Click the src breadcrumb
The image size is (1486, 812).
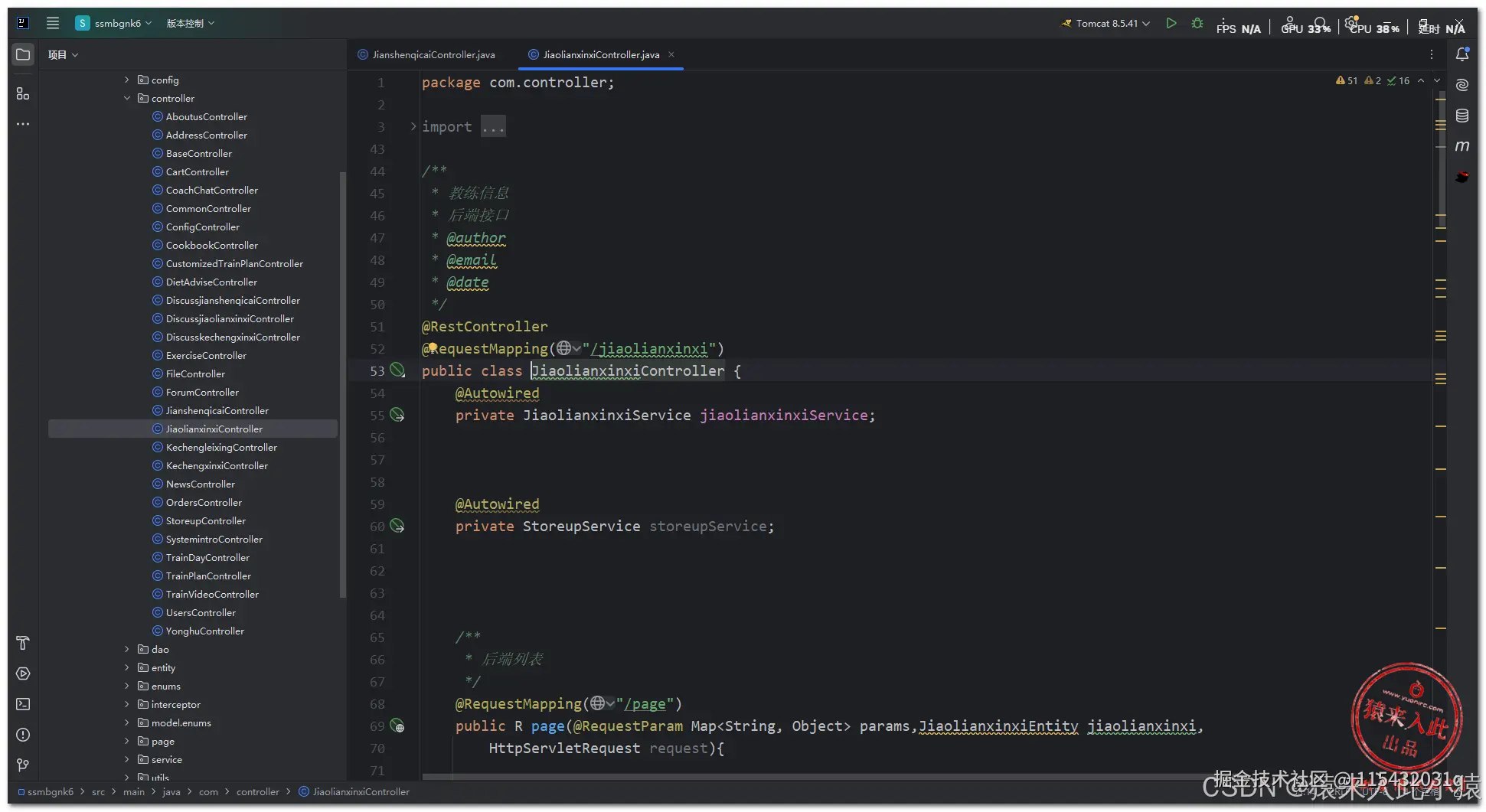[98, 792]
